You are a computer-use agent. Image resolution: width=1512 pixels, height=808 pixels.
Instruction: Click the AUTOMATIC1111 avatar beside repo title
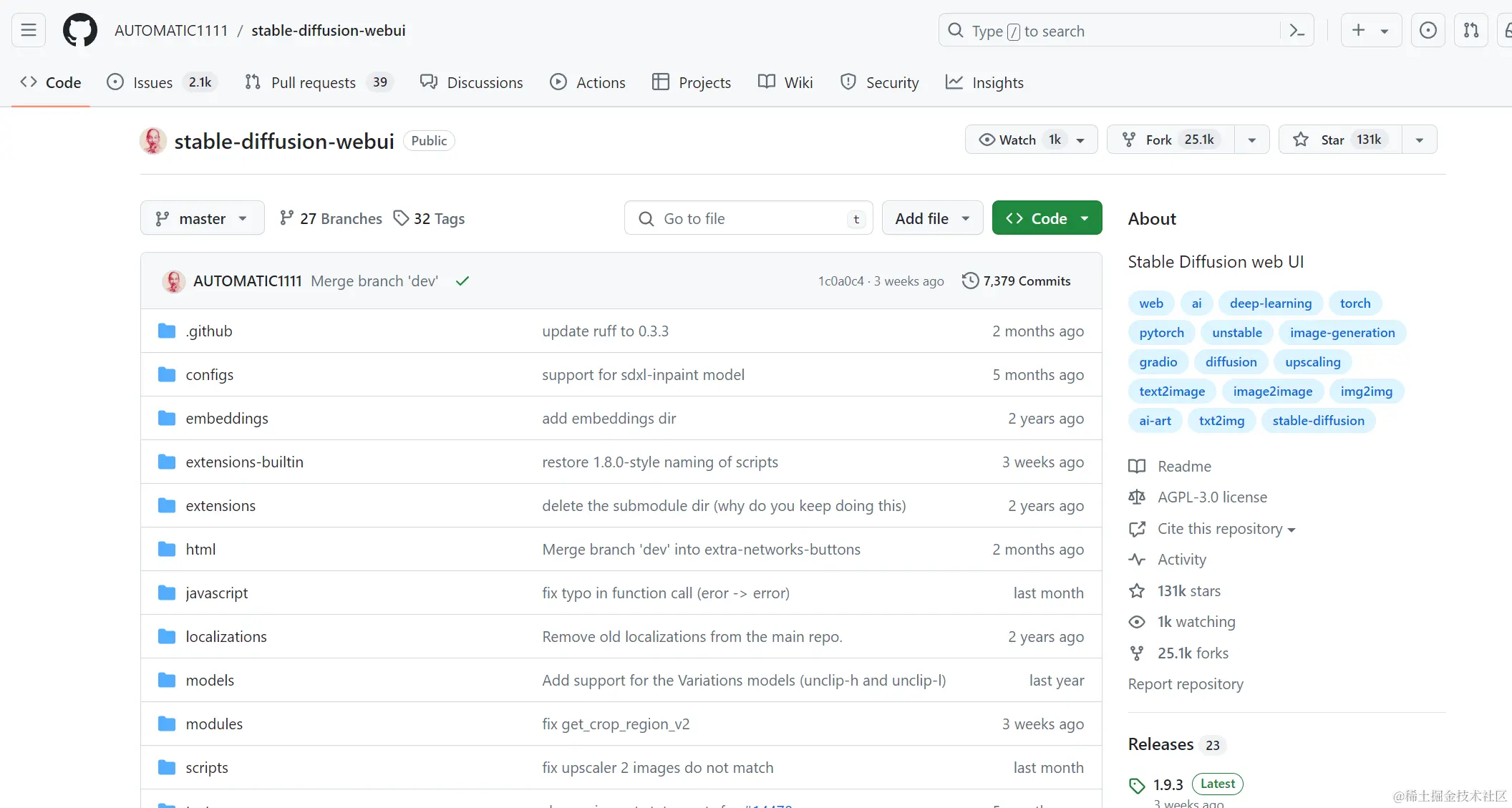[152, 141]
